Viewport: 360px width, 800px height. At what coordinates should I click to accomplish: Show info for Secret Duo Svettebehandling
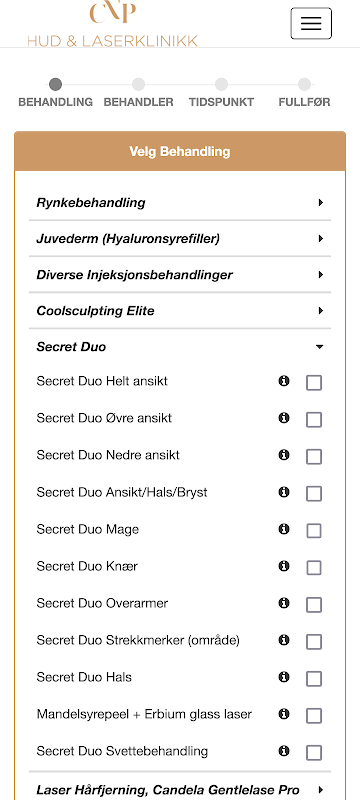pos(284,751)
